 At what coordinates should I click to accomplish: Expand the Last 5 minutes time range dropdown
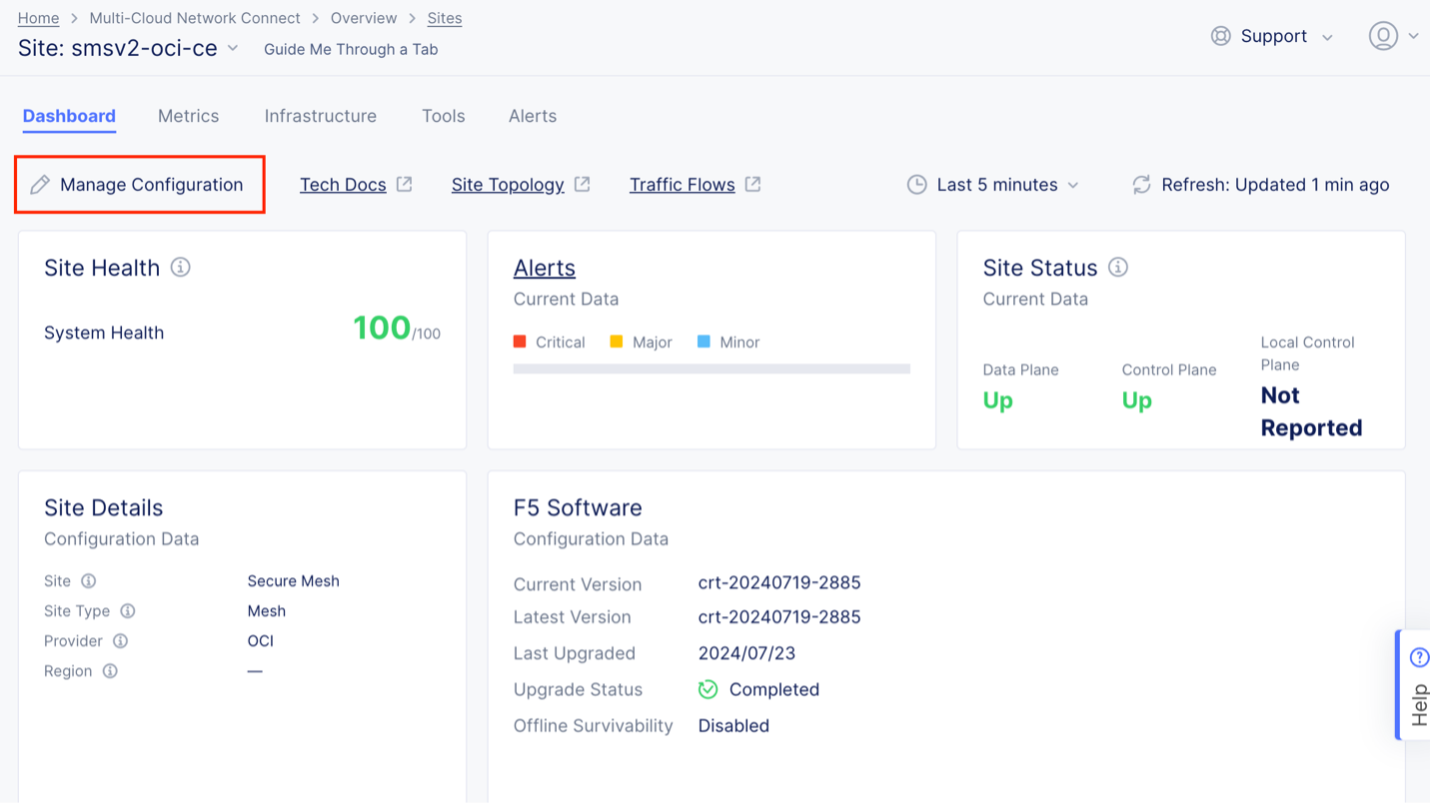(1075, 184)
